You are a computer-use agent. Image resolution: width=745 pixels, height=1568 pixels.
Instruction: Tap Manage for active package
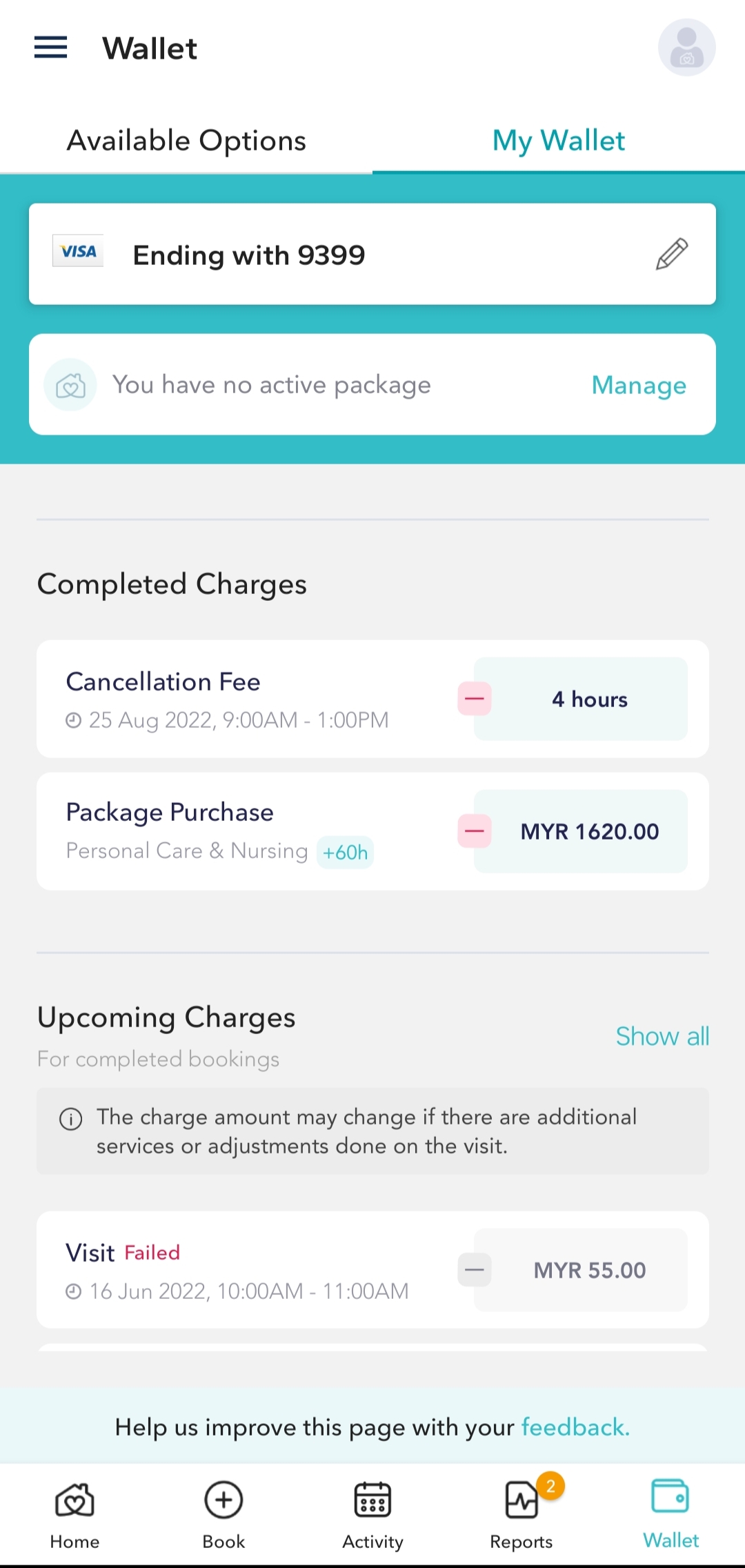click(x=639, y=385)
